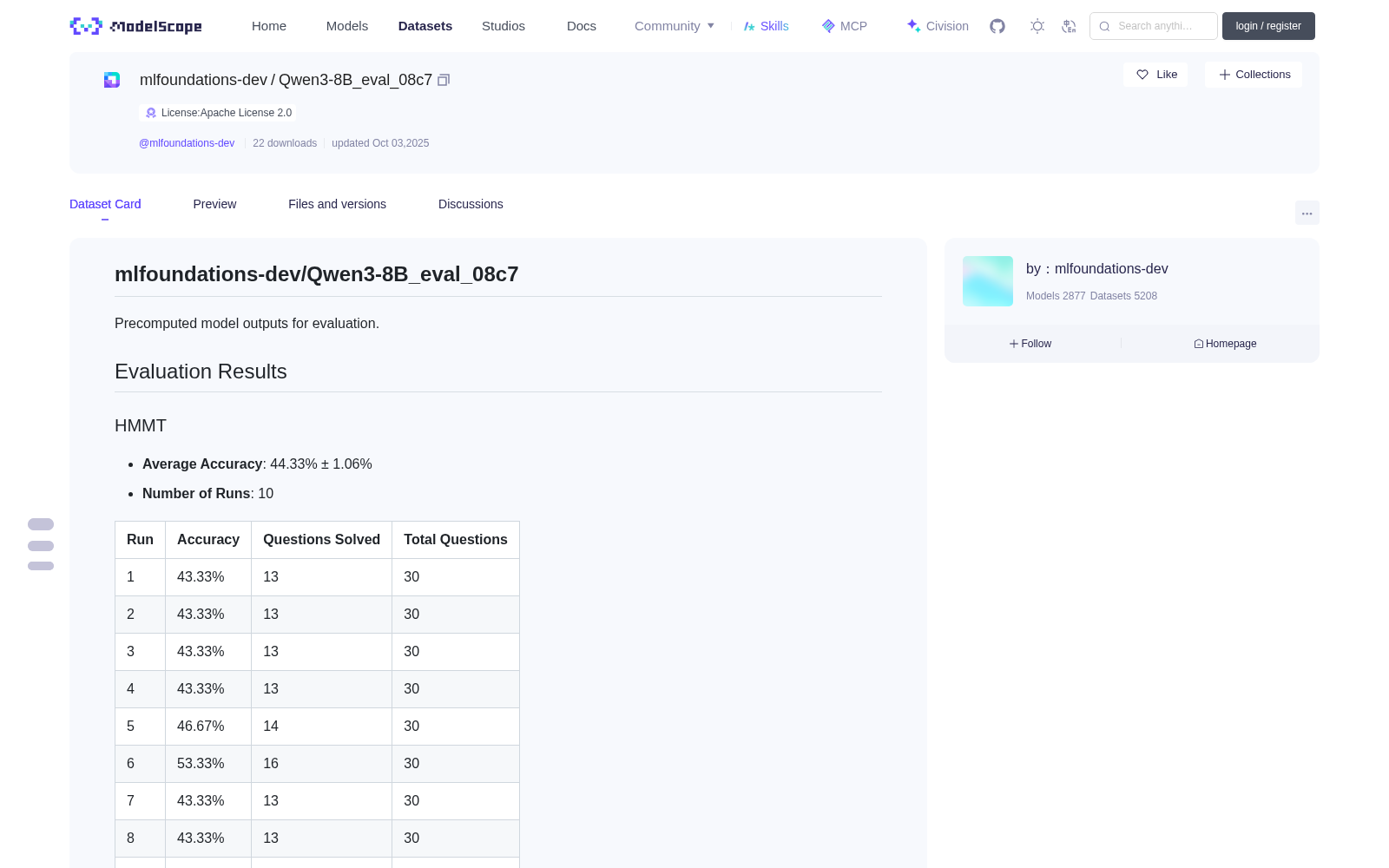Screen dimensions: 1389x868
Task: Click the login / register button
Action: click(1268, 26)
